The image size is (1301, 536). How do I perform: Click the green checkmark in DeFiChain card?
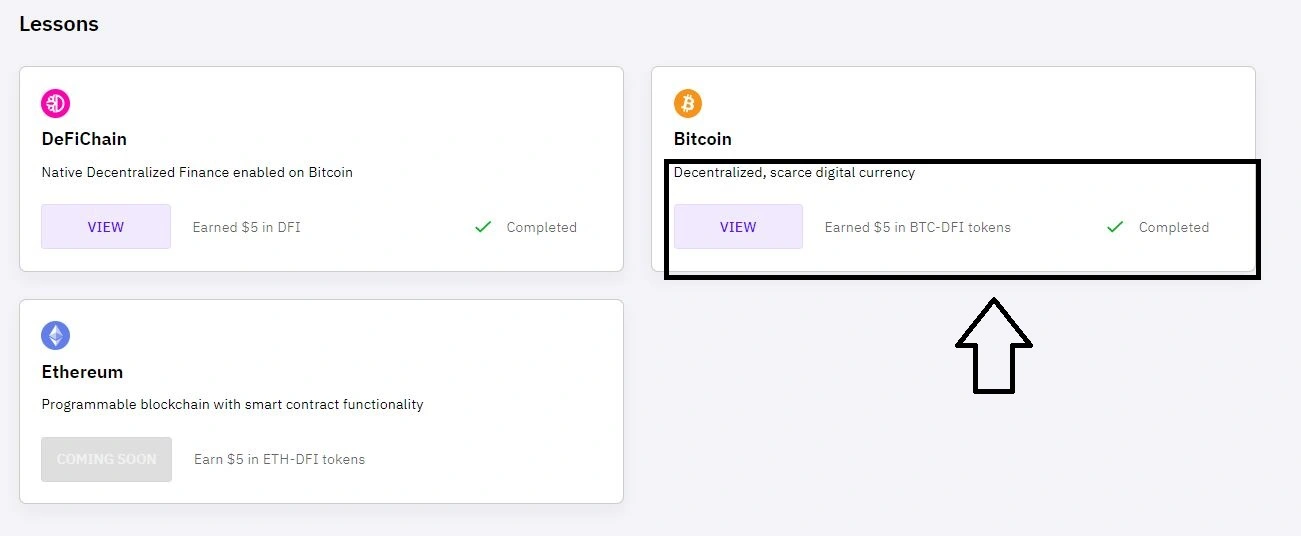(483, 227)
